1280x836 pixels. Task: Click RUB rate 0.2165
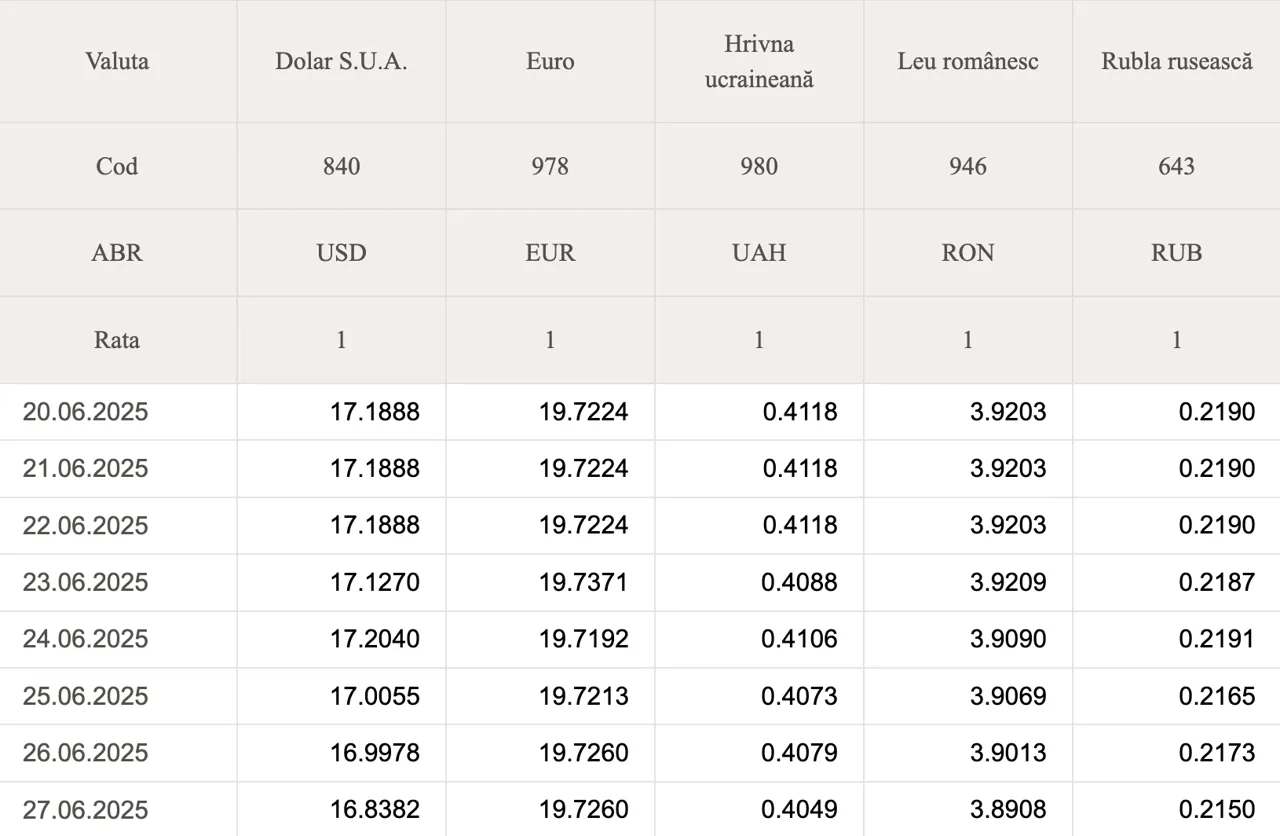[1216, 696]
